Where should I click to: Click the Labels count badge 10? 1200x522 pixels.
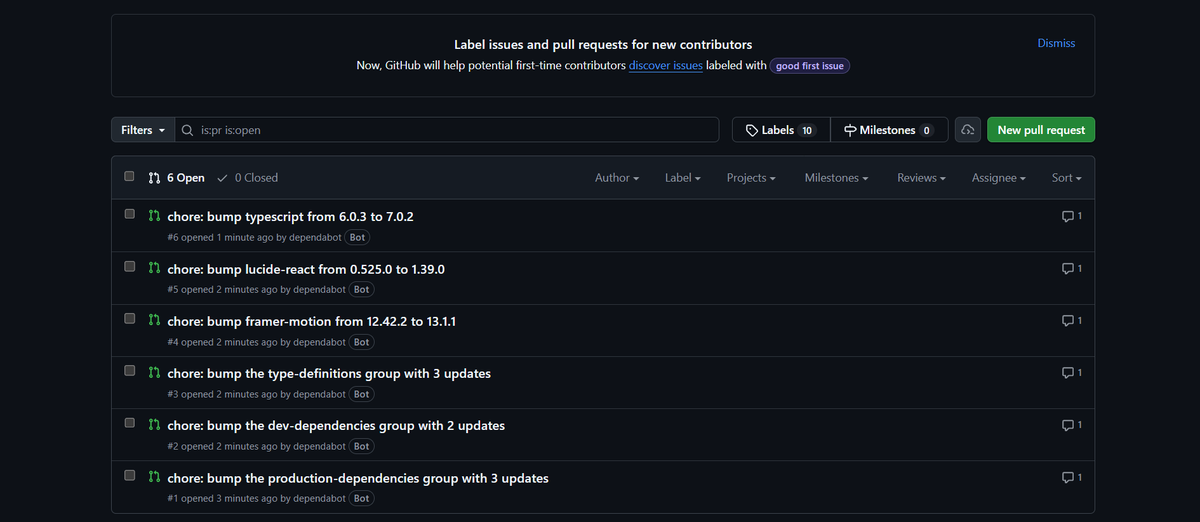click(807, 130)
